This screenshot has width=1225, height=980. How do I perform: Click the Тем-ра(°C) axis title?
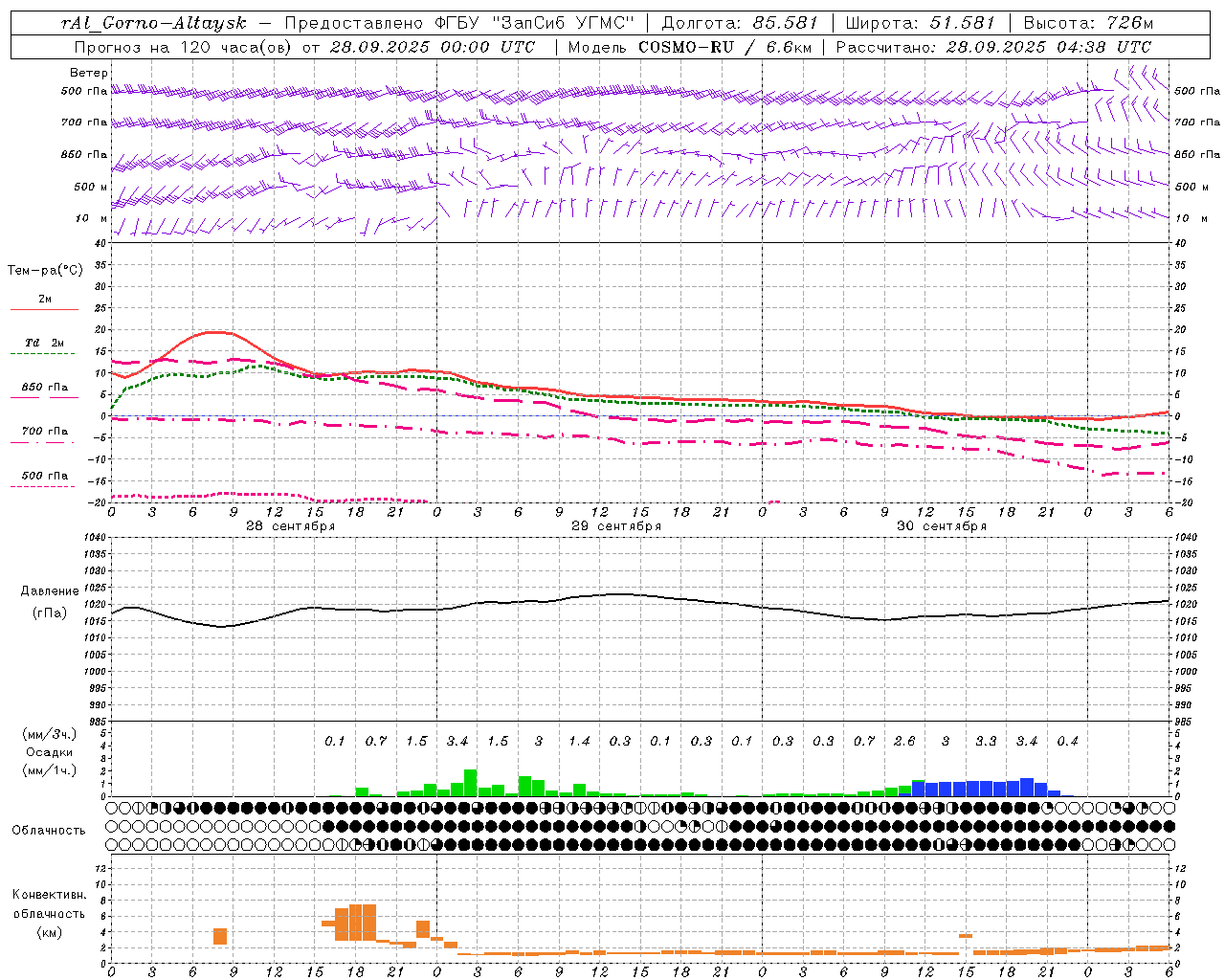pos(45,270)
